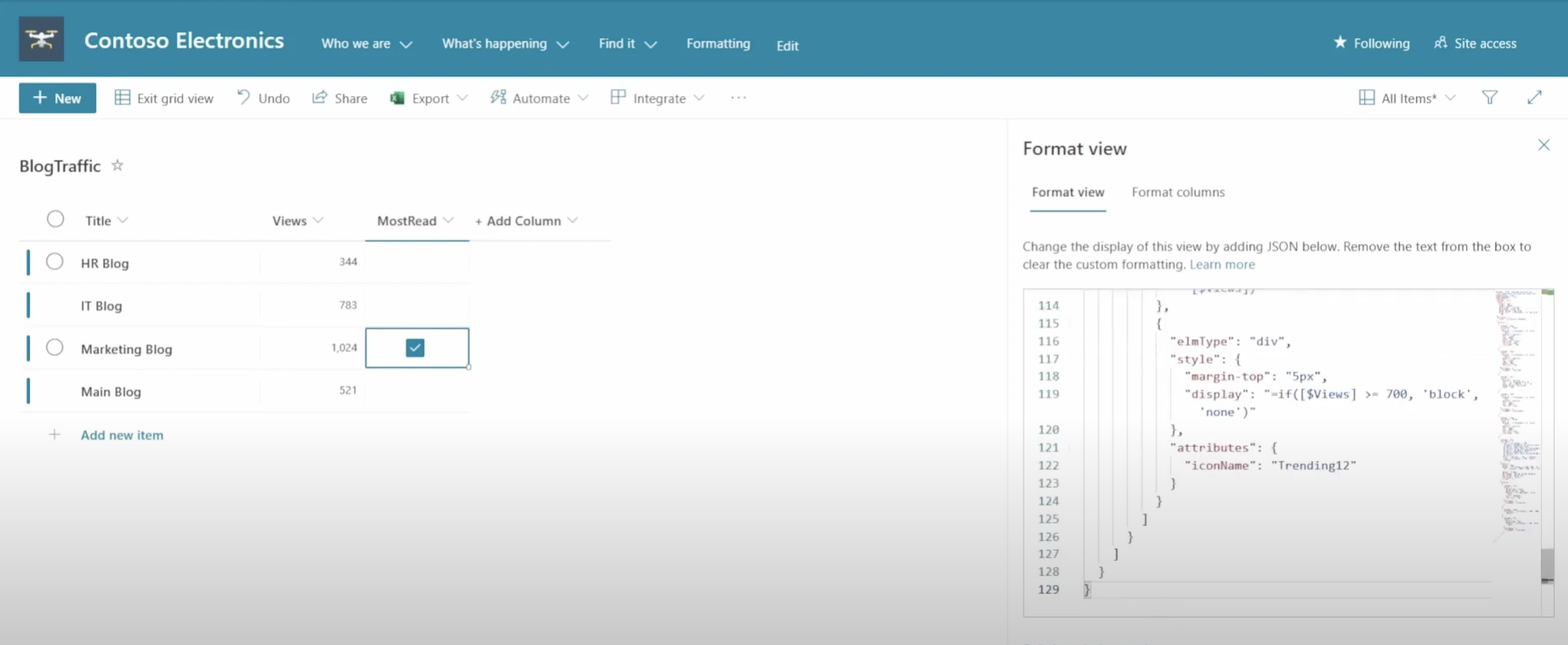1568x645 pixels.
Task: Open Site access people icon
Action: (1440, 42)
